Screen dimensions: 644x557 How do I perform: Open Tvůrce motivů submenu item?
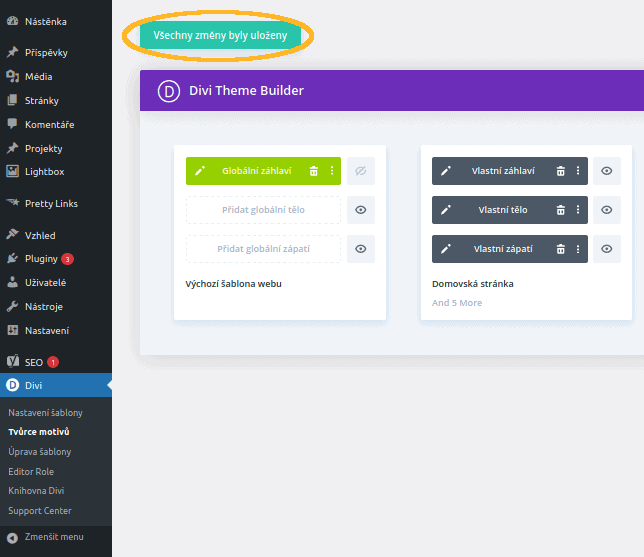click(x=39, y=432)
